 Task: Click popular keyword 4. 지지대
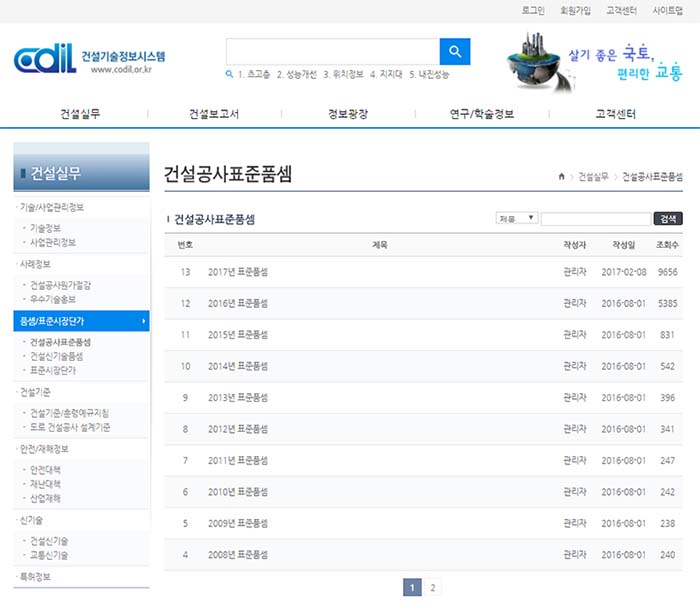(386, 74)
